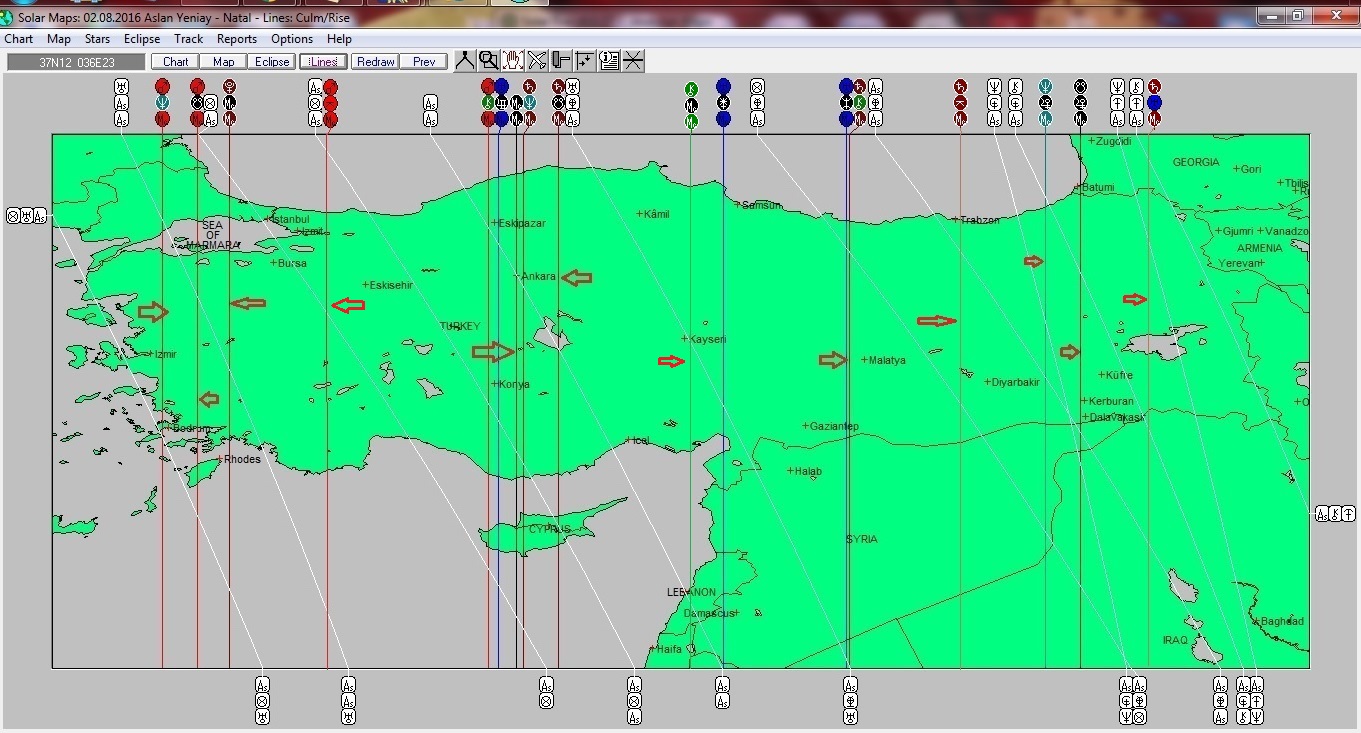This screenshot has width=1361, height=733.
Task: Toggle the Lines view button
Action: [322, 62]
